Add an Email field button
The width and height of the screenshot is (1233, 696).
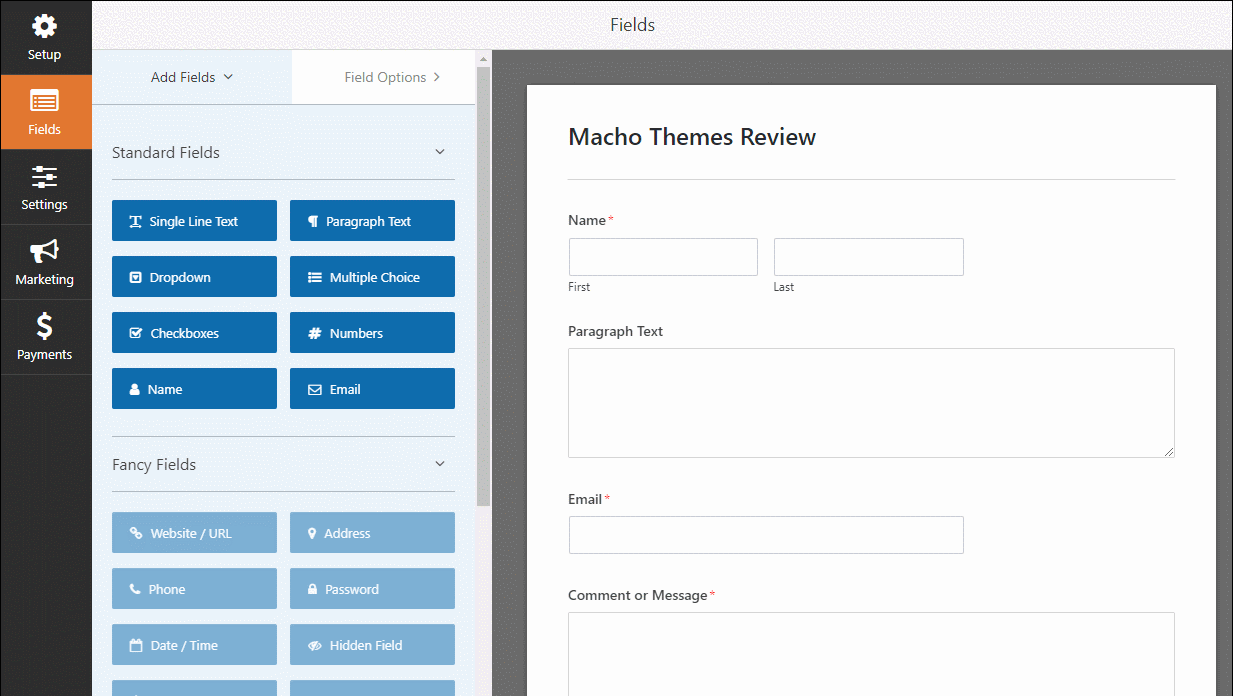372,389
